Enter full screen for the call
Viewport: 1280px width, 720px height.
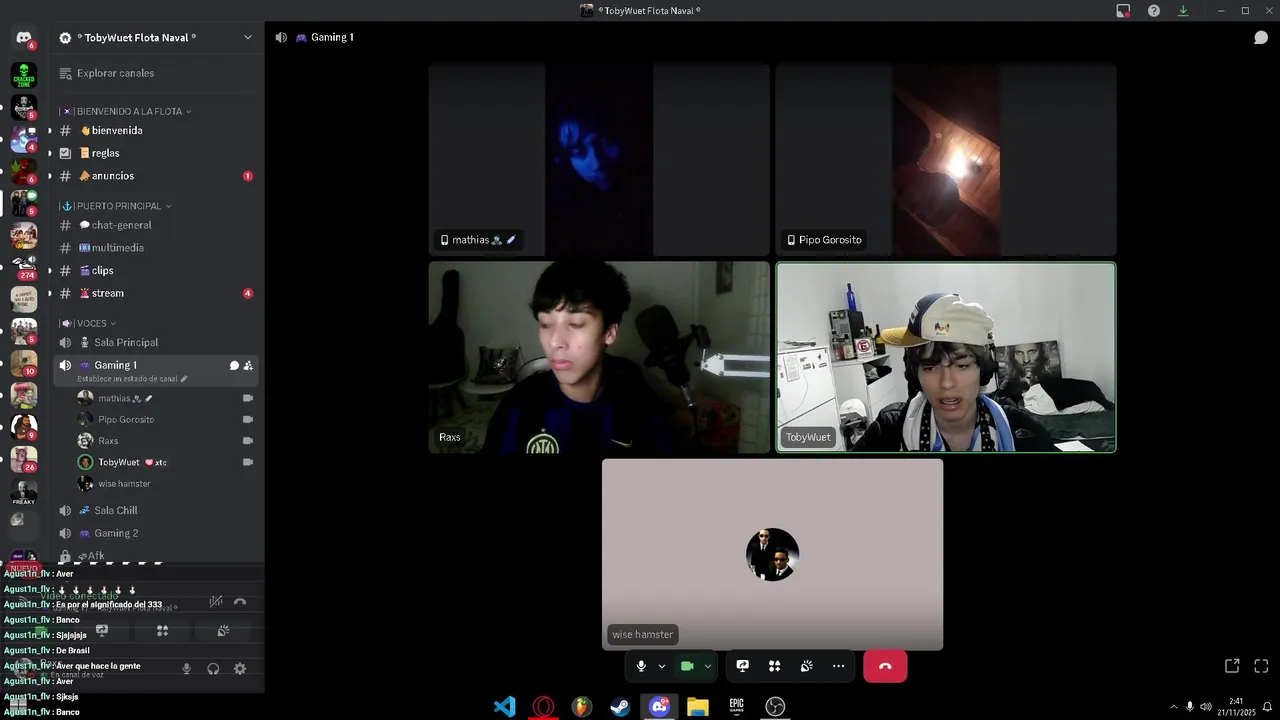point(1261,666)
